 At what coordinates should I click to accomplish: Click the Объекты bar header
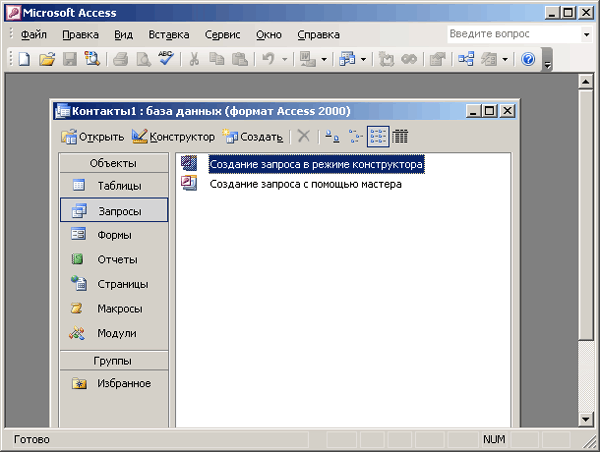114,163
